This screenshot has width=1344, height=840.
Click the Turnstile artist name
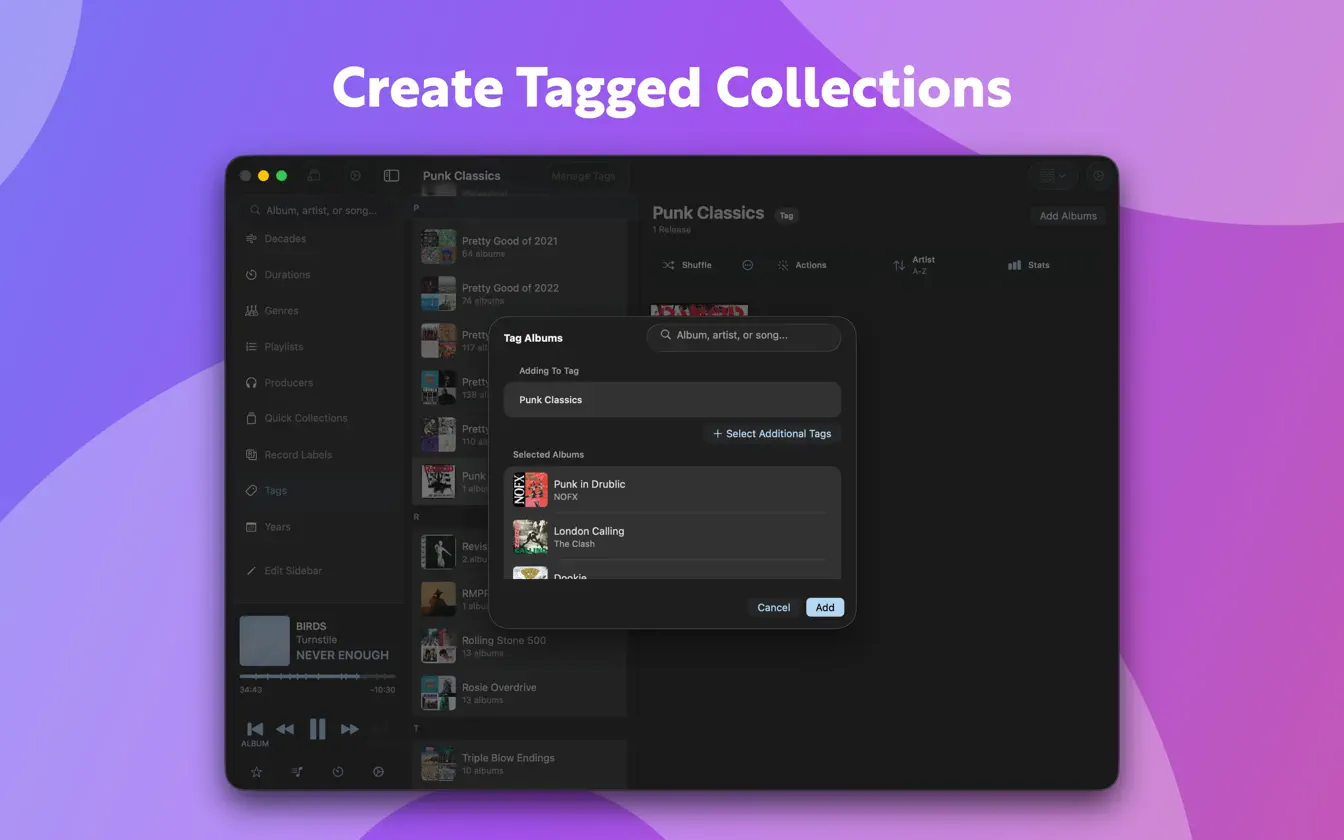coord(316,640)
